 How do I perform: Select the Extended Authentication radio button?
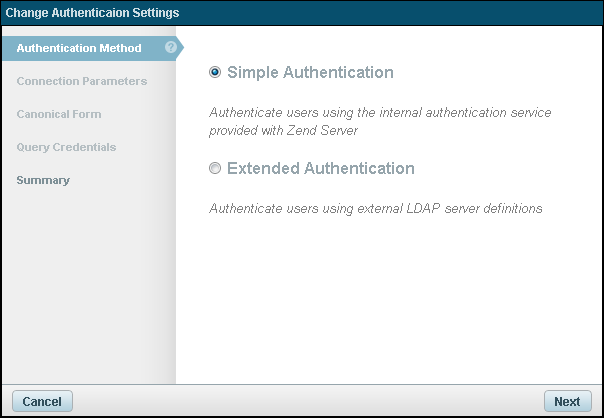click(215, 169)
